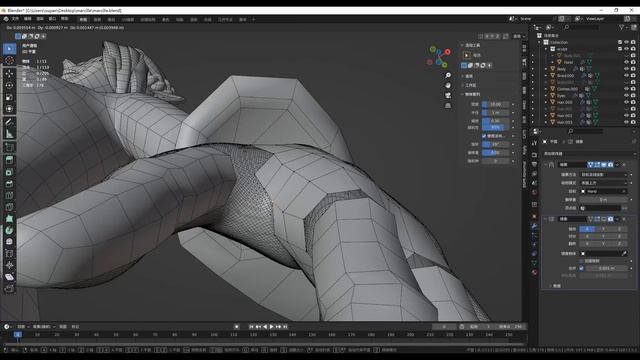Screen dimensions: 640x360
Task: Collapse the sculpt collection in outliner
Action: pyautogui.click(x=546, y=49)
